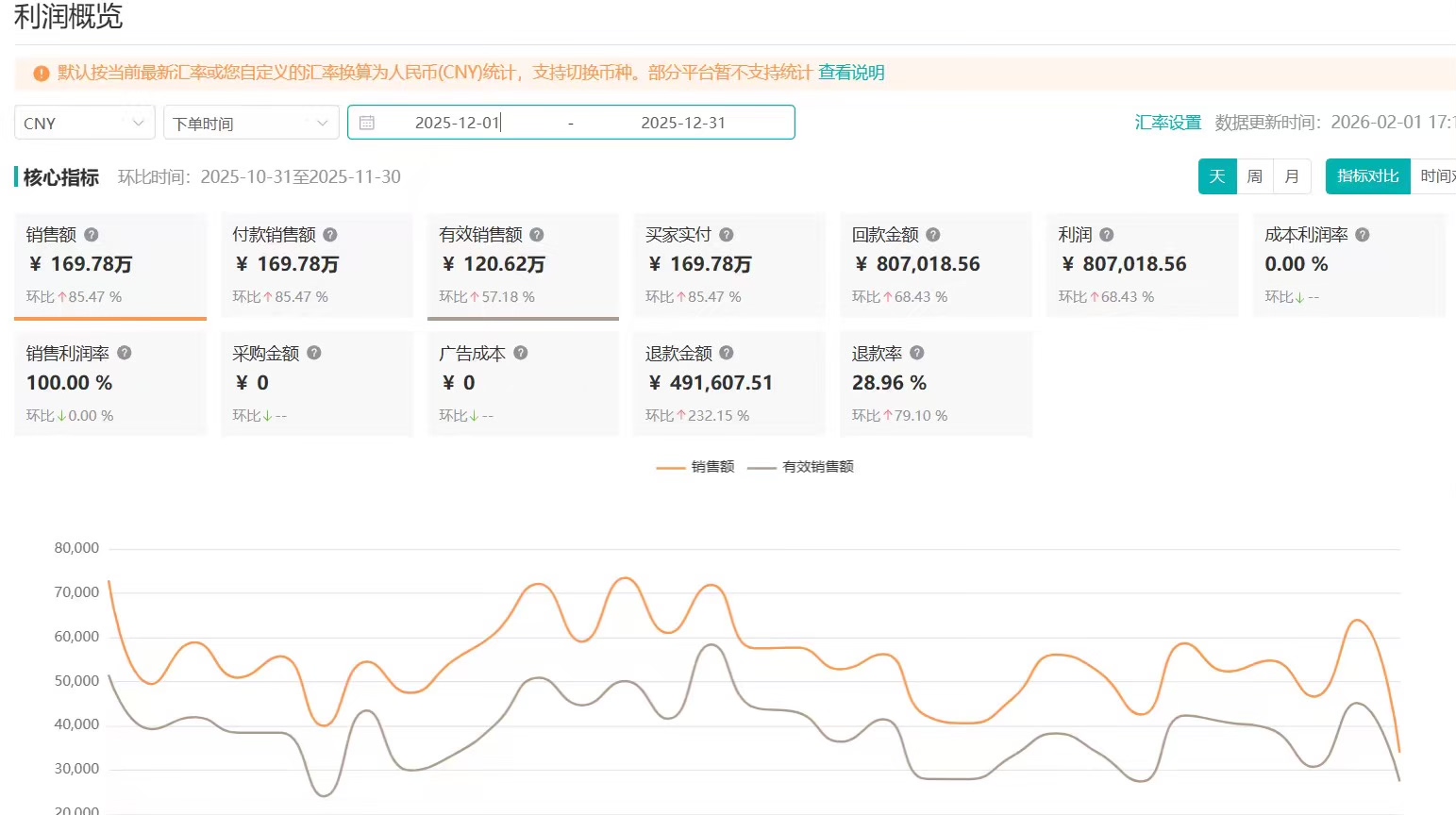Screen dimensions: 1456x815
Task: Select the 采购金额 metric card
Action: coord(317,384)
